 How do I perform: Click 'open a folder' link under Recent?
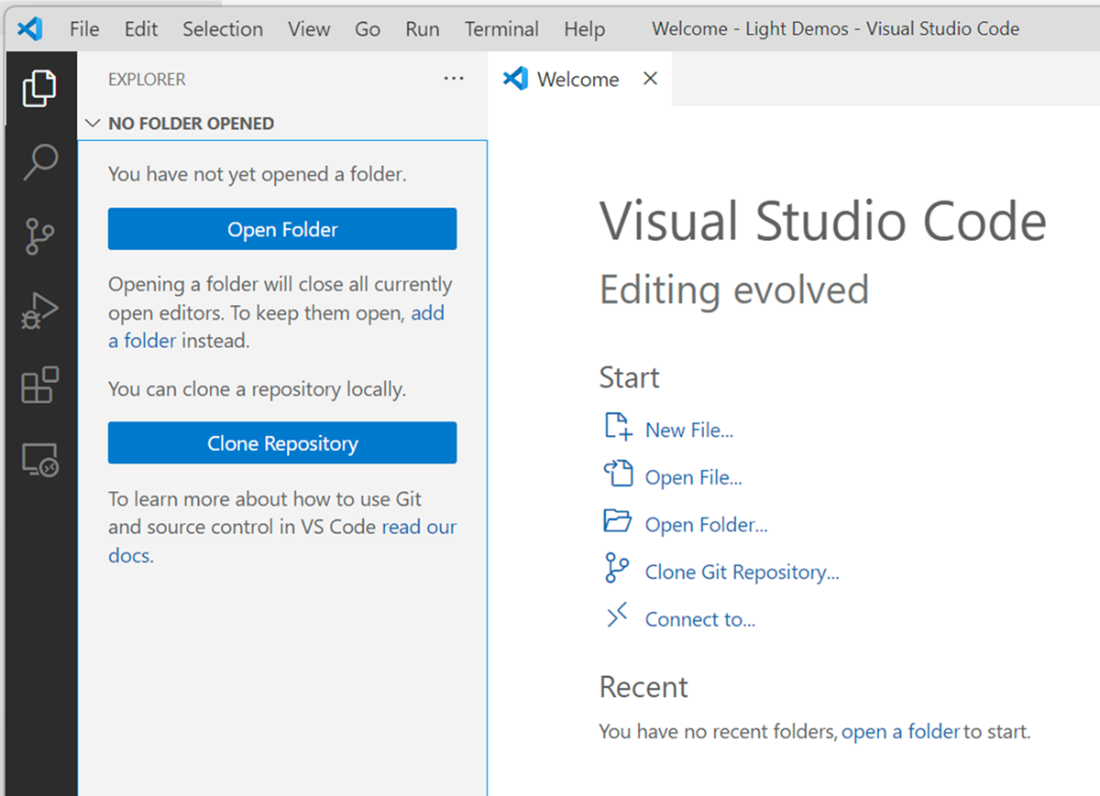[x=900, y=731]
